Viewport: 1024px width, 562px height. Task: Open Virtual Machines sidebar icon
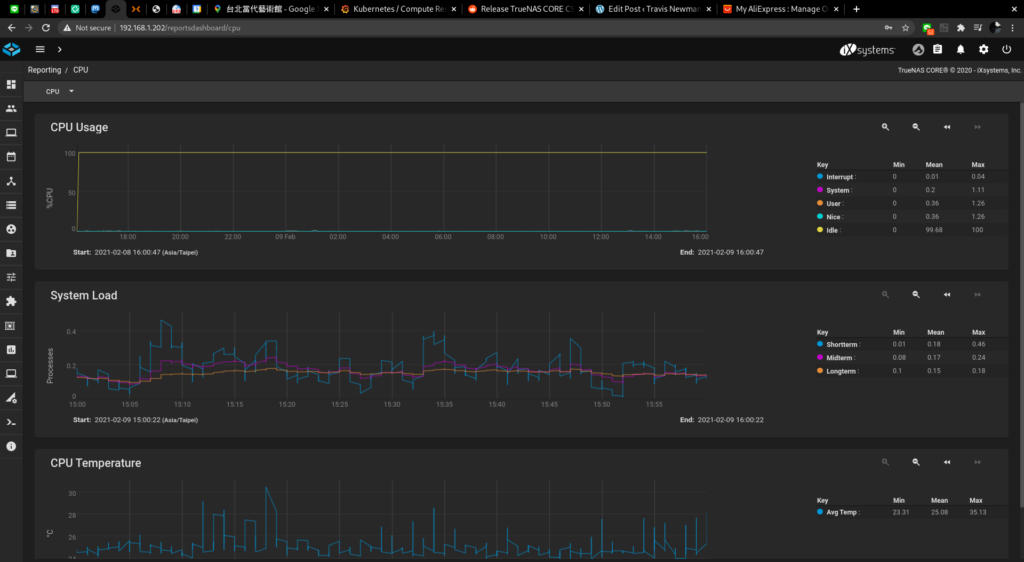11,374
